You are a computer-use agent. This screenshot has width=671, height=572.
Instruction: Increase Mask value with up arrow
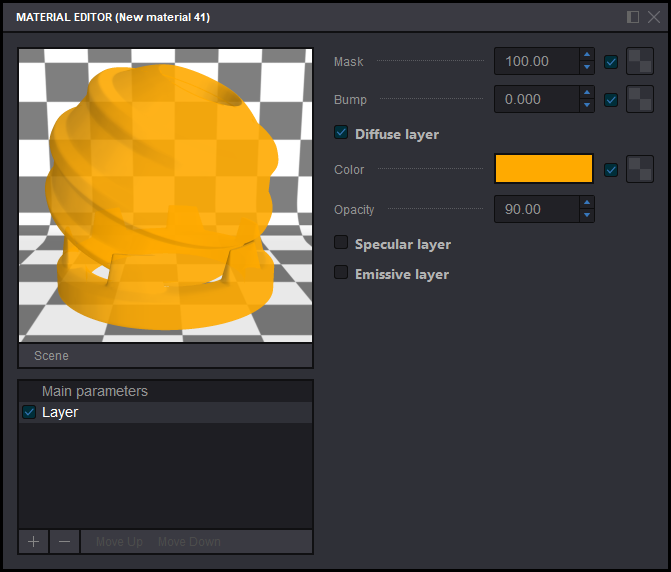tap(587, 55)
